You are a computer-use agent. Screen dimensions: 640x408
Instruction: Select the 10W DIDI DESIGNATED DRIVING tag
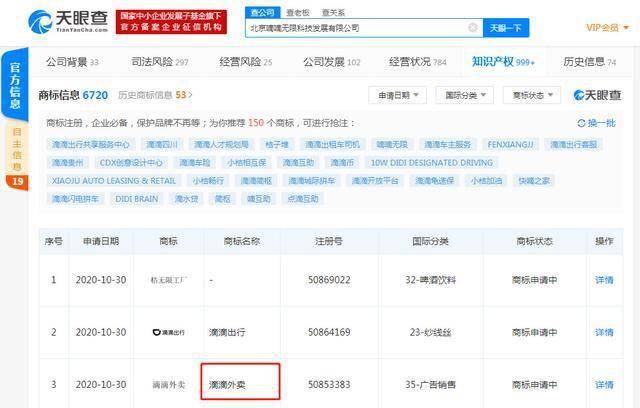pyautogui.click(x=432, y=162)
